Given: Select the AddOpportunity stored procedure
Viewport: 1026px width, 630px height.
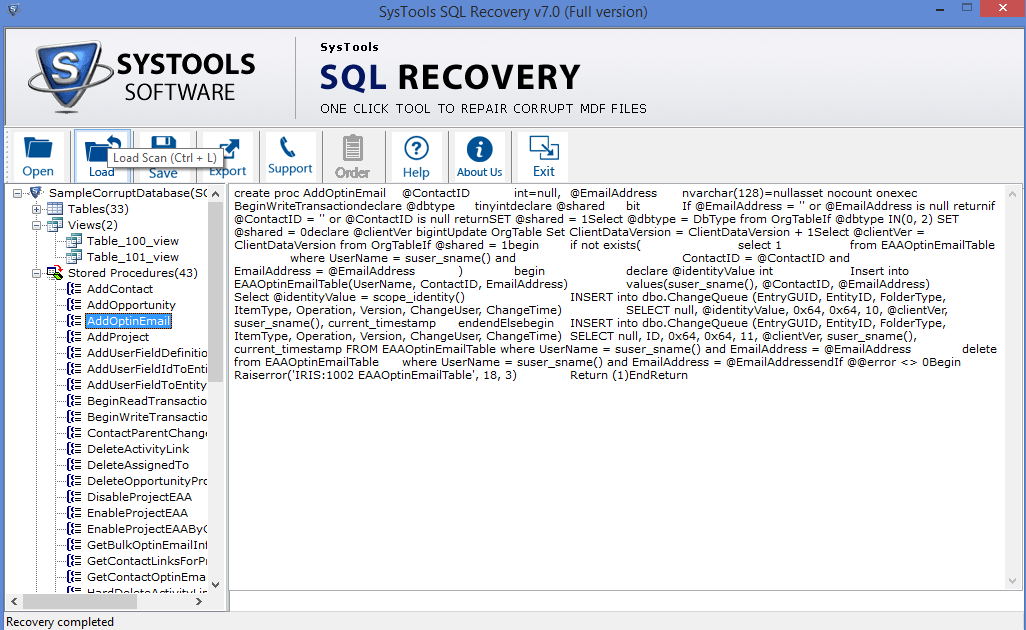Looking at the screenshot, I should tap(131, 306).
